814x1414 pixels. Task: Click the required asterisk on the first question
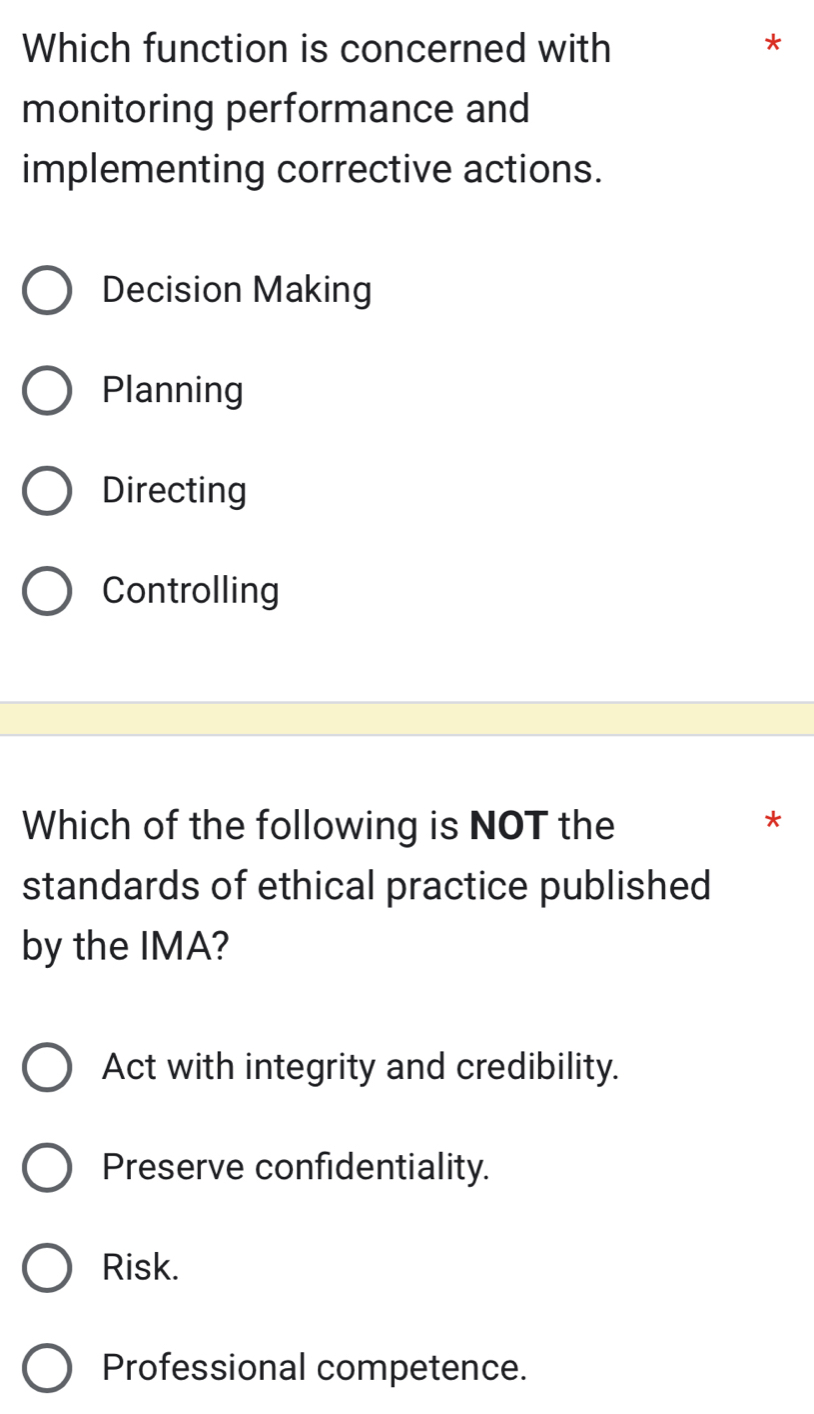tap(770, 46)
